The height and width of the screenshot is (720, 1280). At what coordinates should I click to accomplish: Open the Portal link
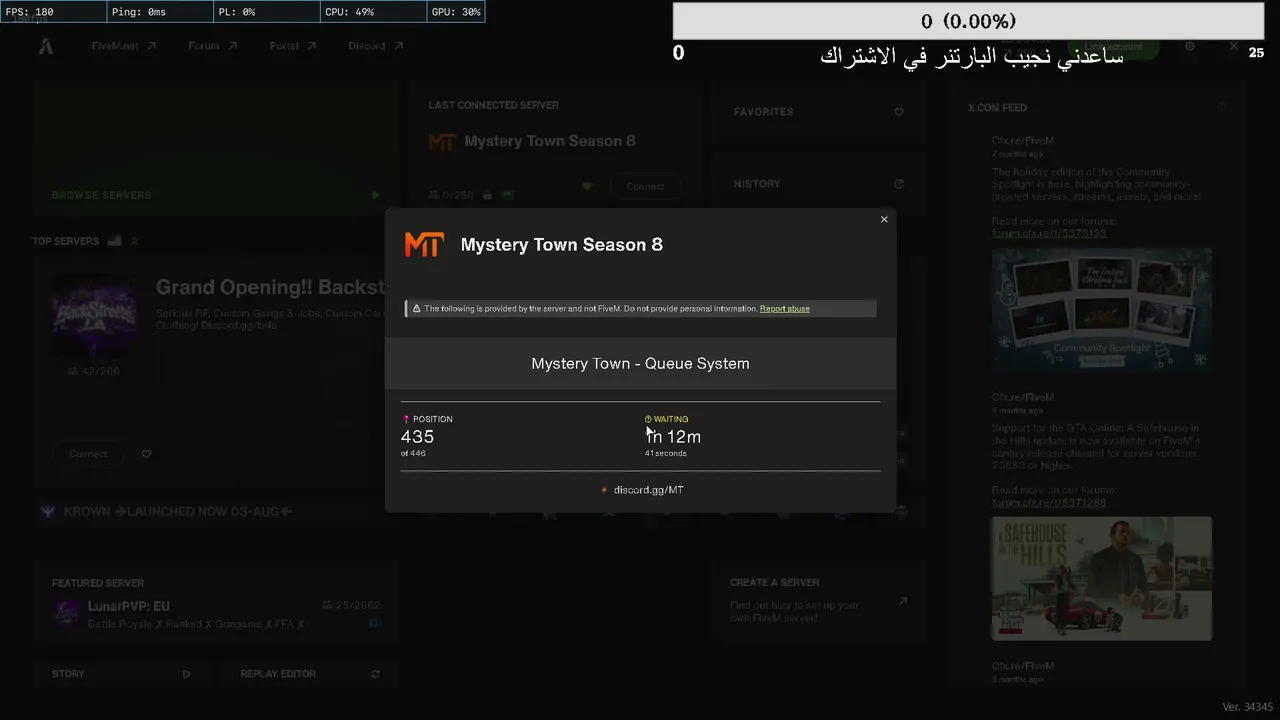coord(293,46)
